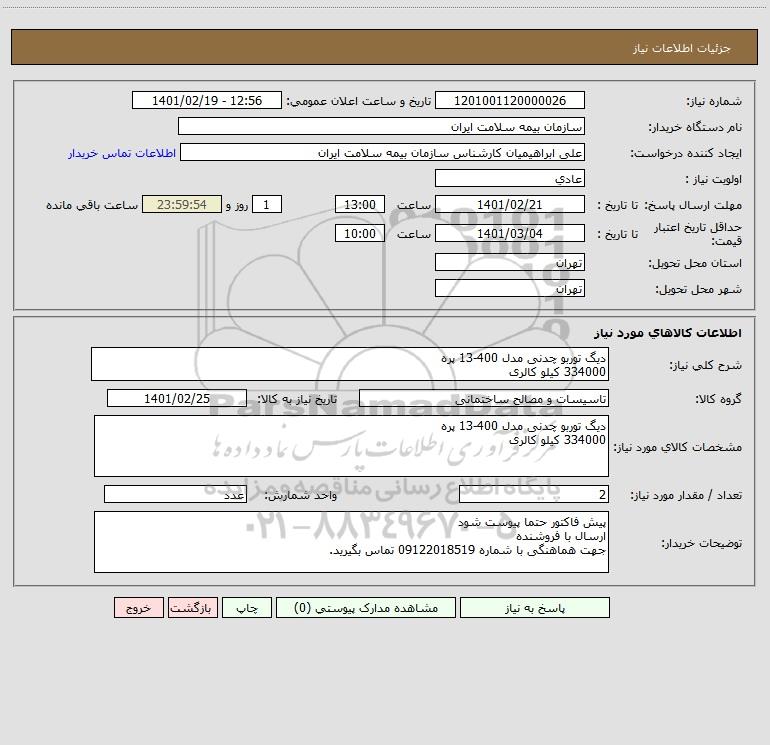Click the label ساعت باقی مانده
Image resolution: width=770 pixels, height=745 pixels.
92,205
